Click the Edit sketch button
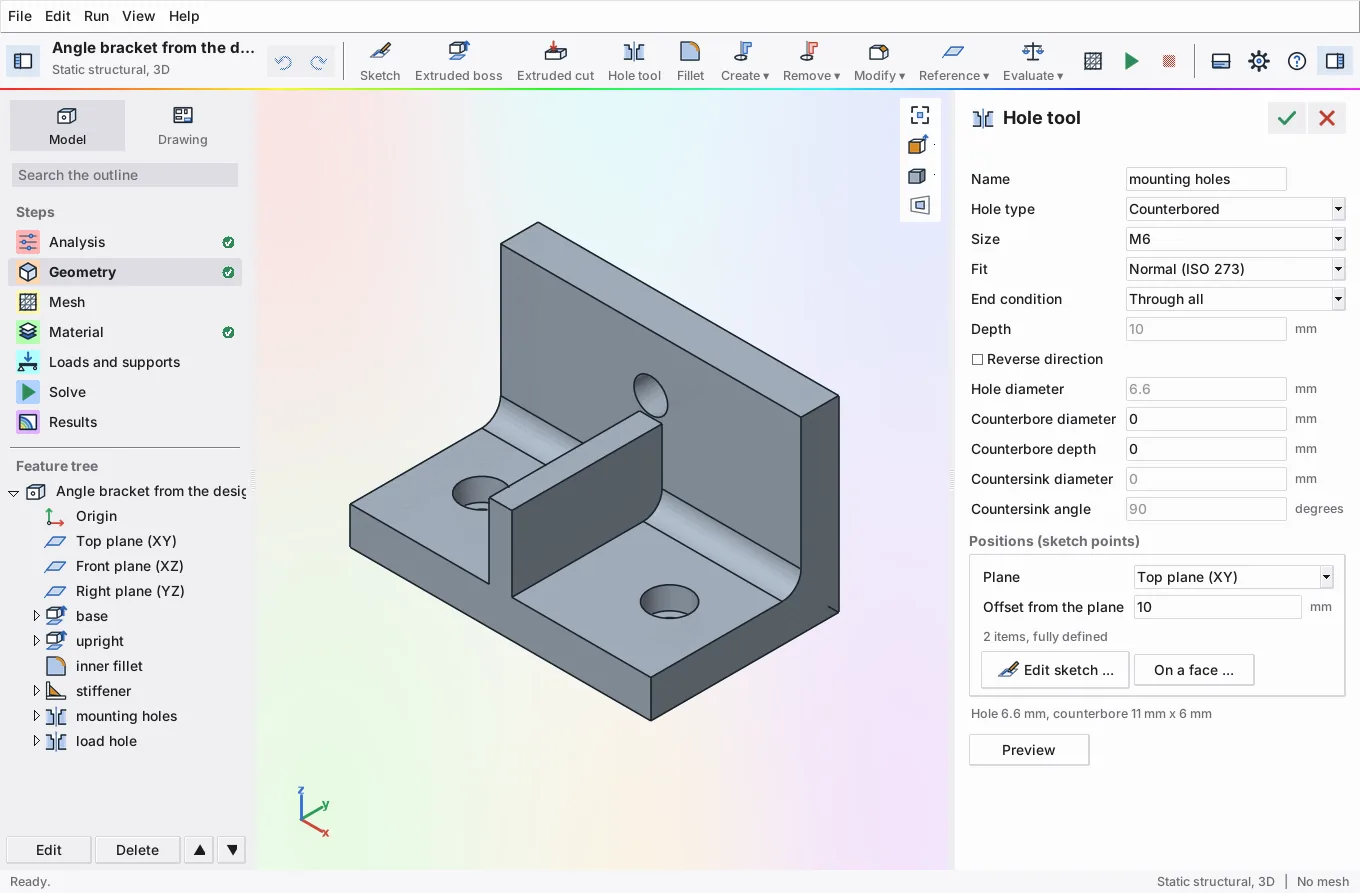This screenshot has height=893, width=1360. click(x=1055, y=670)
